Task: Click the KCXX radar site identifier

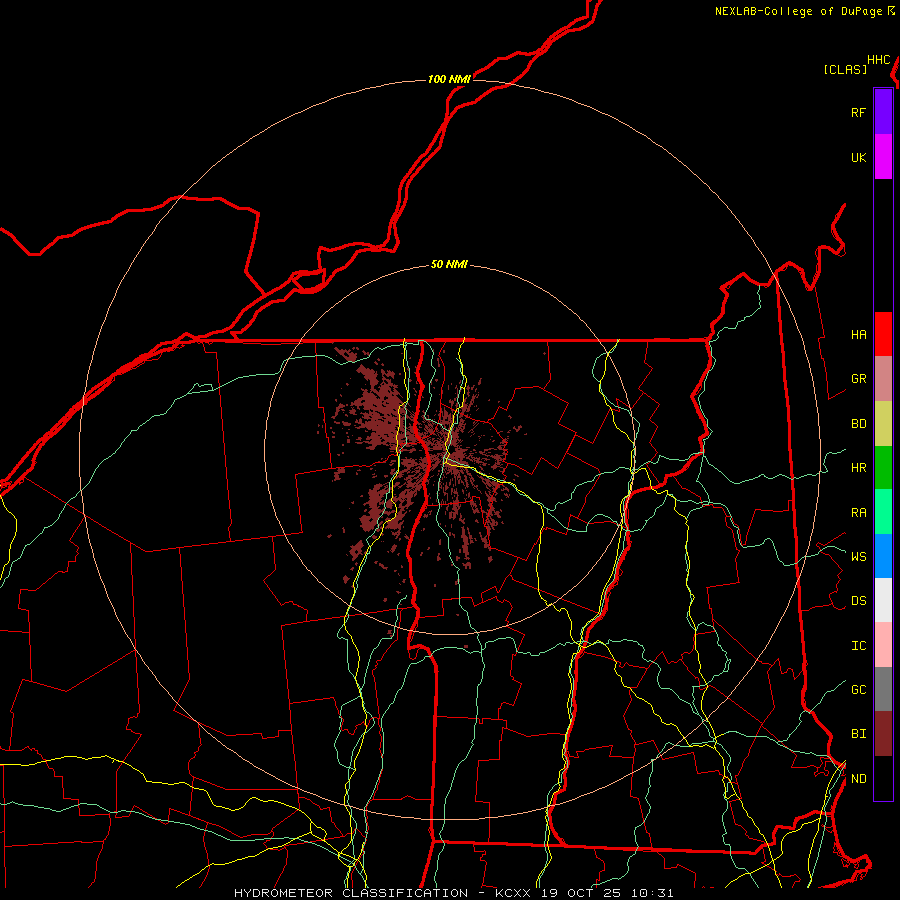Action: click(513, 893)
